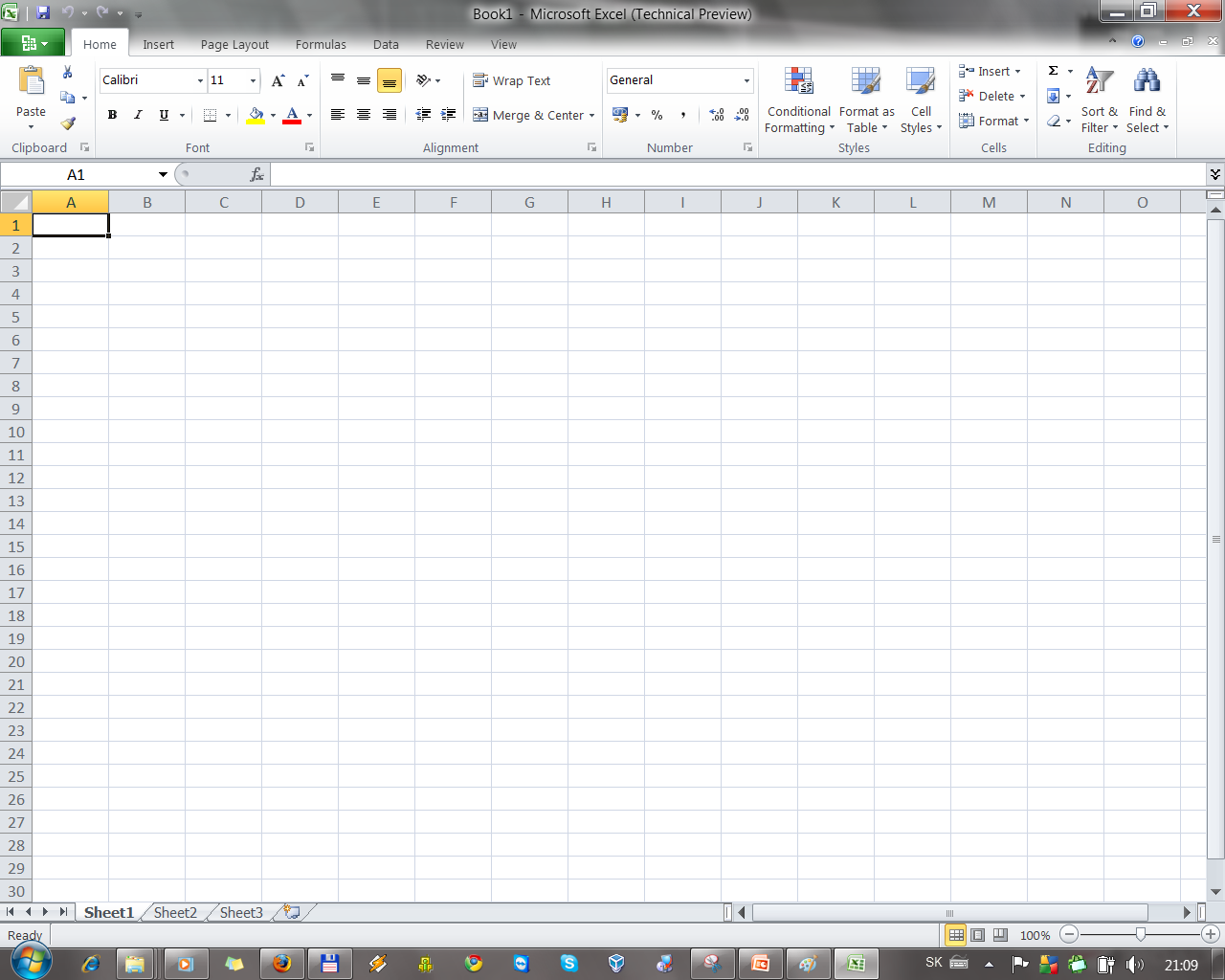Select the Format Painter brush
Viewport: 1225px width, 980px height.
(x=68, y=122)
